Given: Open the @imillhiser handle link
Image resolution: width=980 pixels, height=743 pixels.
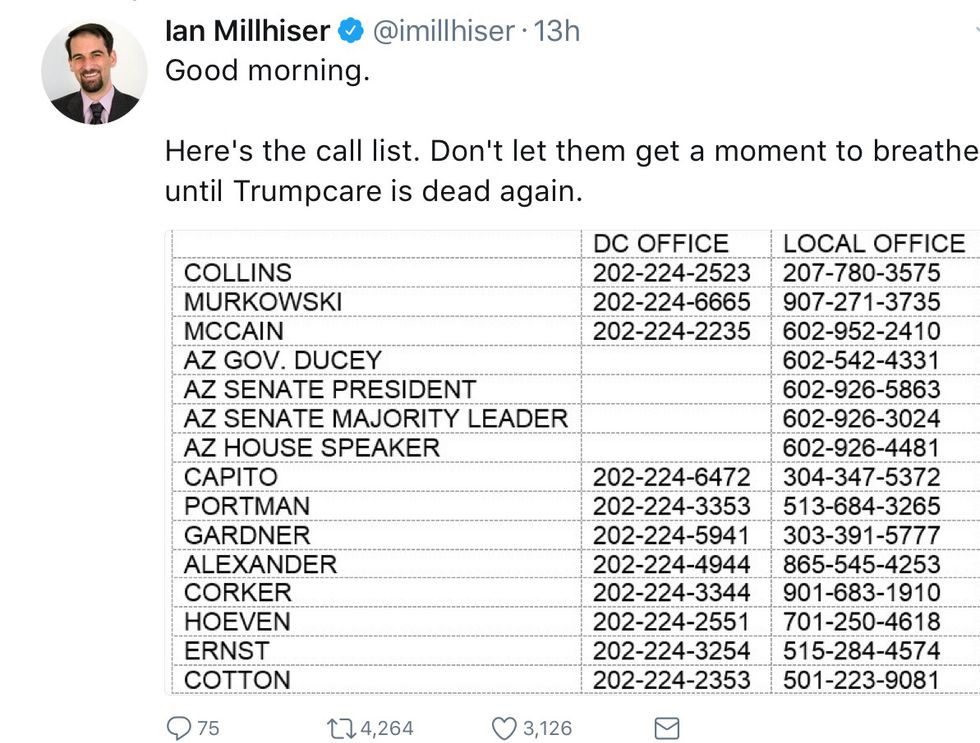Looking at the screenshot, I should (444, 31).
